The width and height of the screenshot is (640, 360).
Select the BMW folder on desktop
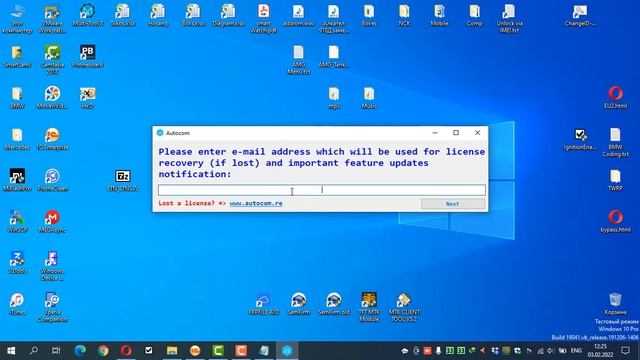17,97
